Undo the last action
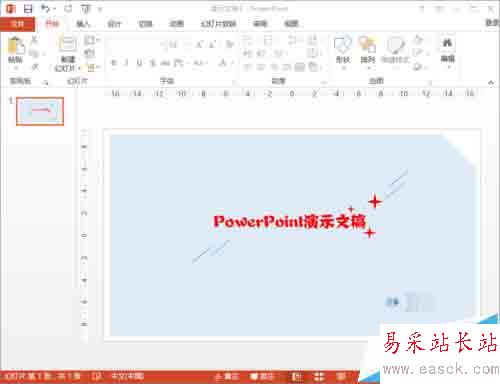Screen dimensions: 500x384 [45, 9]
